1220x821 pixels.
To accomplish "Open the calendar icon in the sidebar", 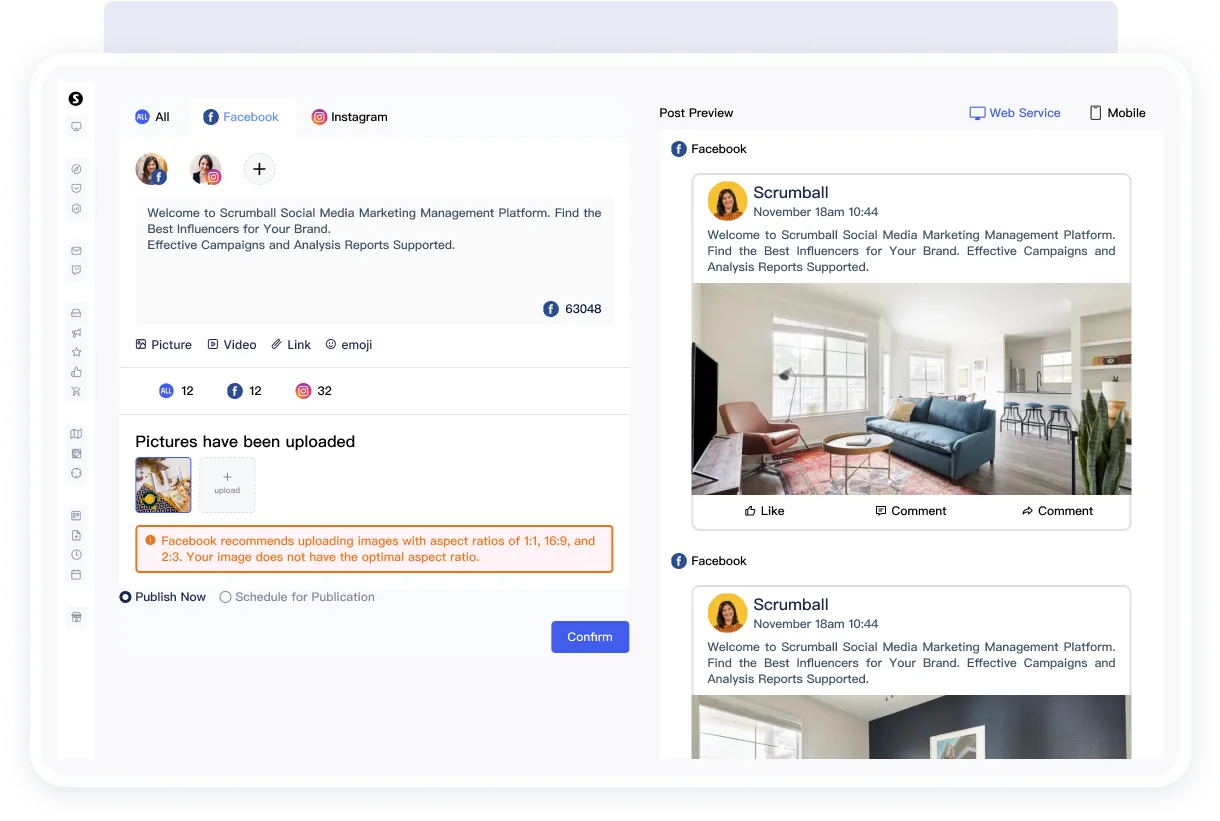I will (76, 575).
